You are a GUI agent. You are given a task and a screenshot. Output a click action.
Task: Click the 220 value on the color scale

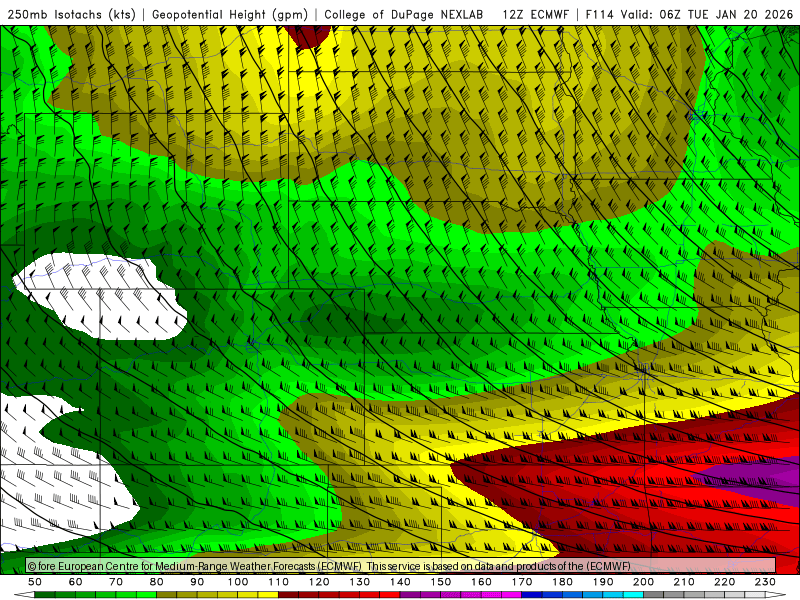724,582
